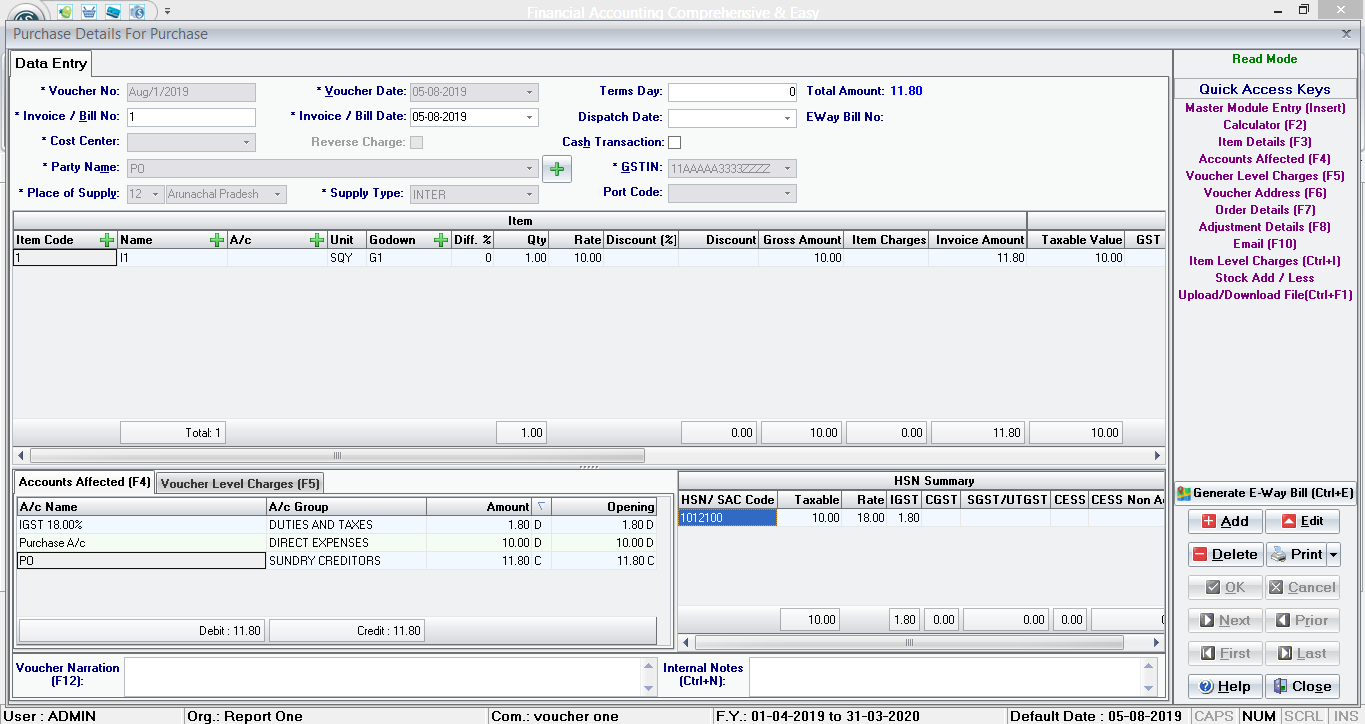Click the price tag quick access icon
Viewport: 1365px width, 724px height.
66,12
